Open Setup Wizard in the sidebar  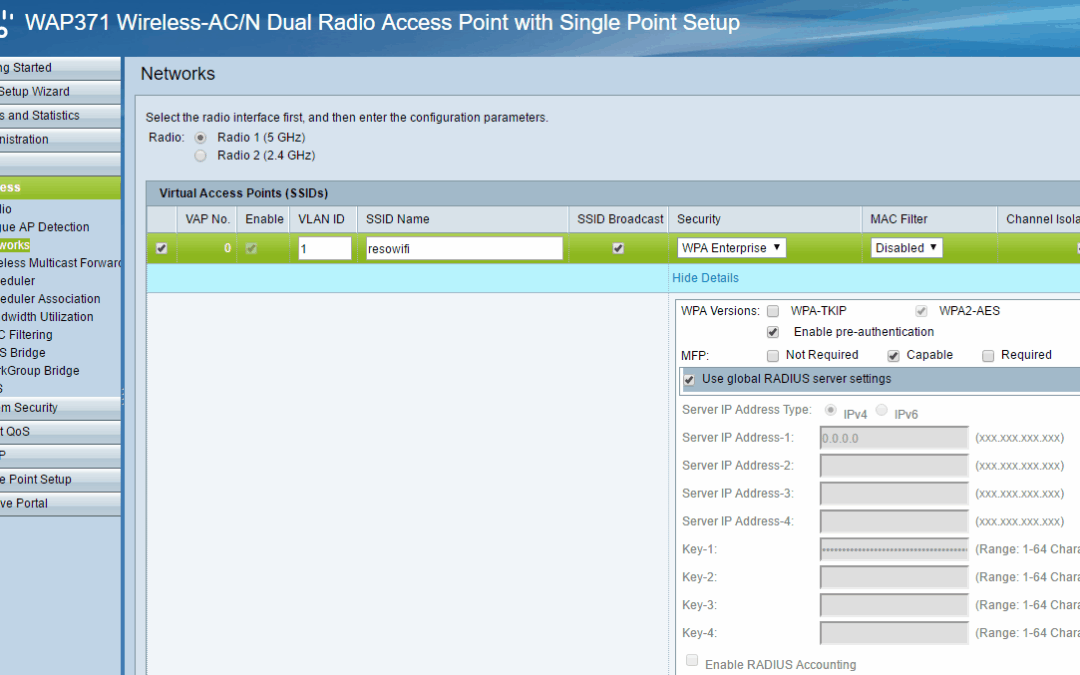pos(60,92)
